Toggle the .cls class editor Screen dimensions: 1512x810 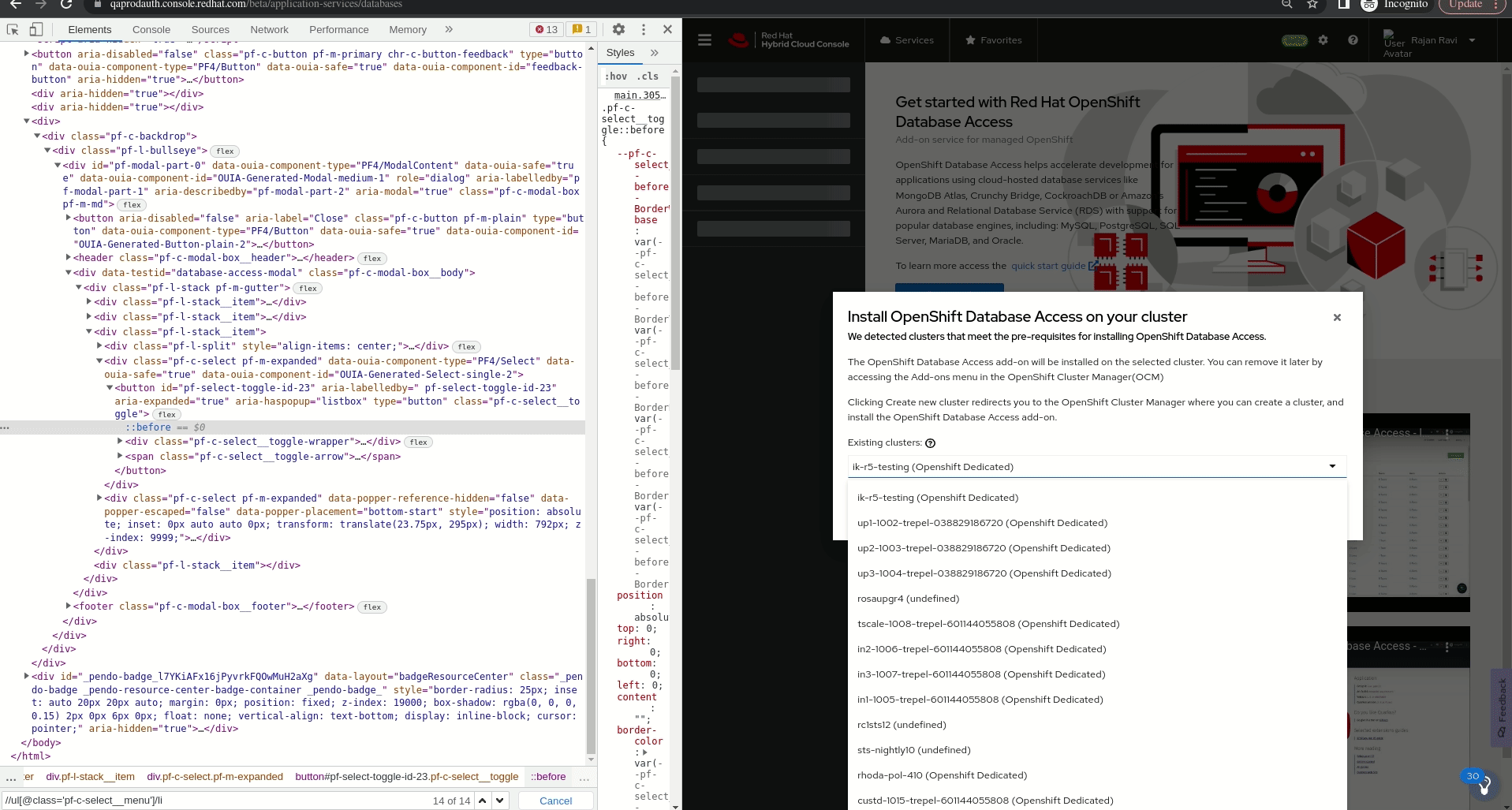pos(649,77)
